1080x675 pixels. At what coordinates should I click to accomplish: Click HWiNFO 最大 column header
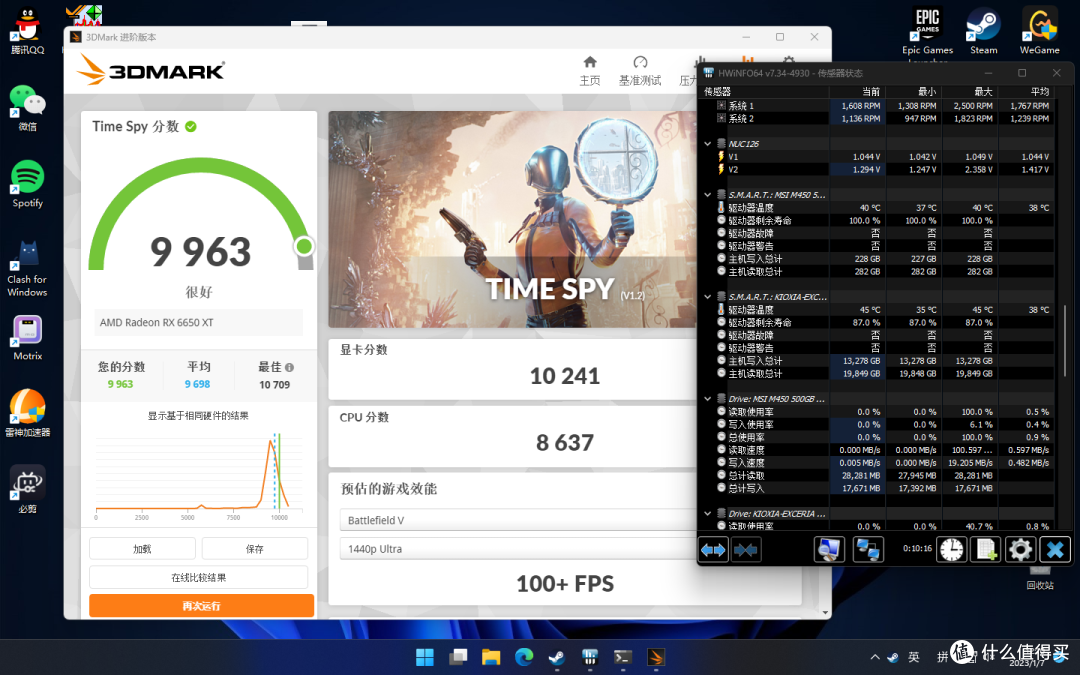pyautogui.click(x=969, y=92)
